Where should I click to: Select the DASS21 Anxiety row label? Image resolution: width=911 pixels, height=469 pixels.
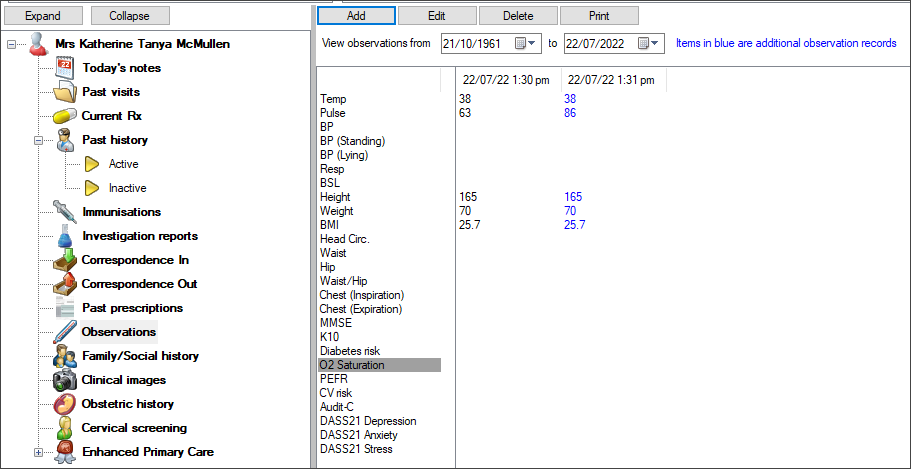pyautogui.click(x=358, y=435)
